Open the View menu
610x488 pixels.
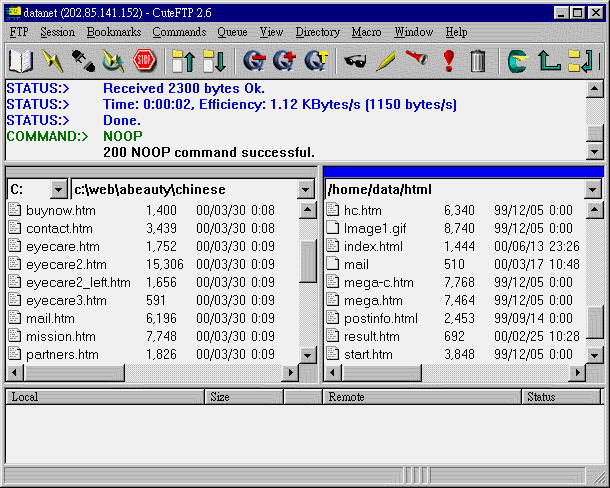[x=271, y=32]
